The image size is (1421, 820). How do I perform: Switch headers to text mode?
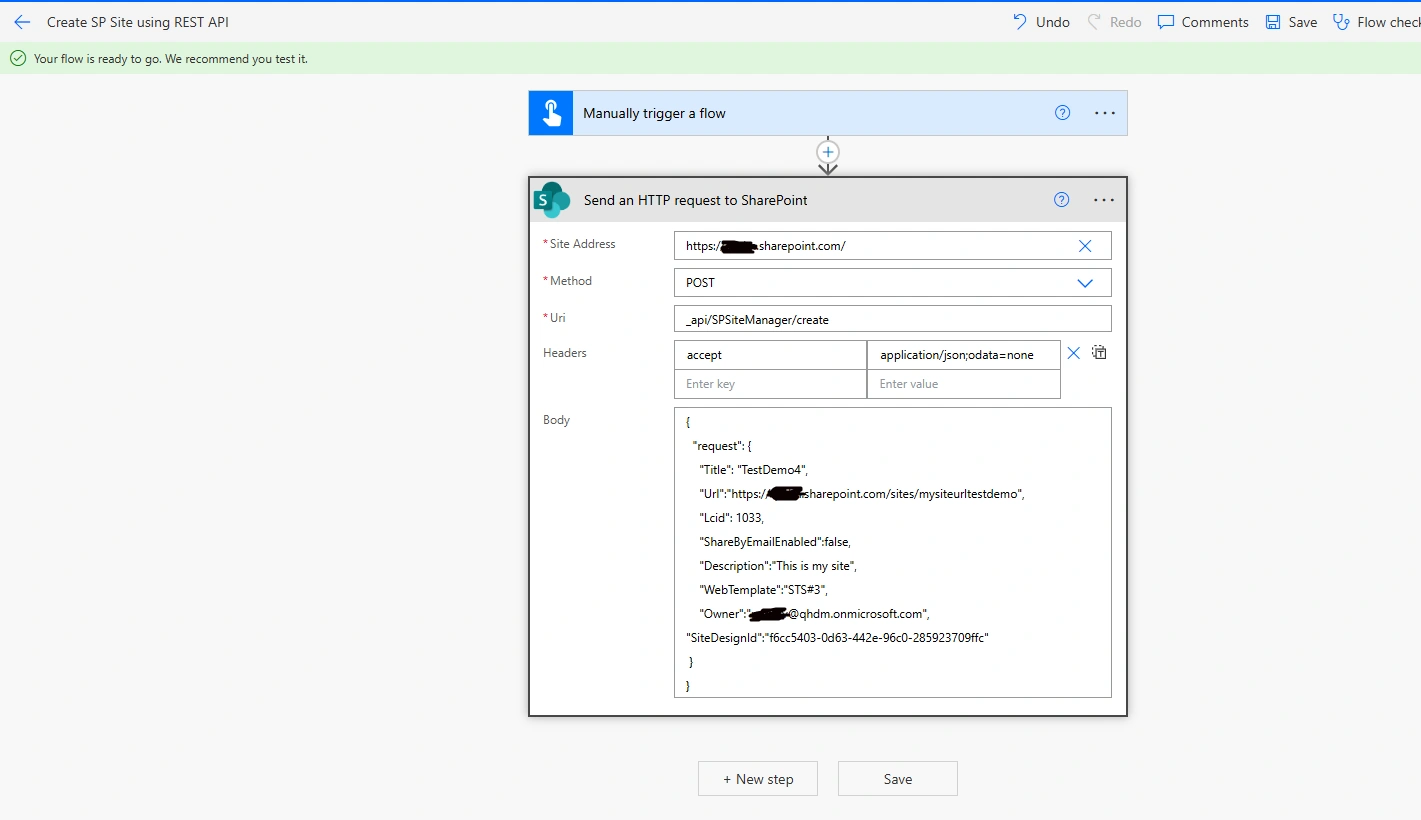coord(1099,353)
